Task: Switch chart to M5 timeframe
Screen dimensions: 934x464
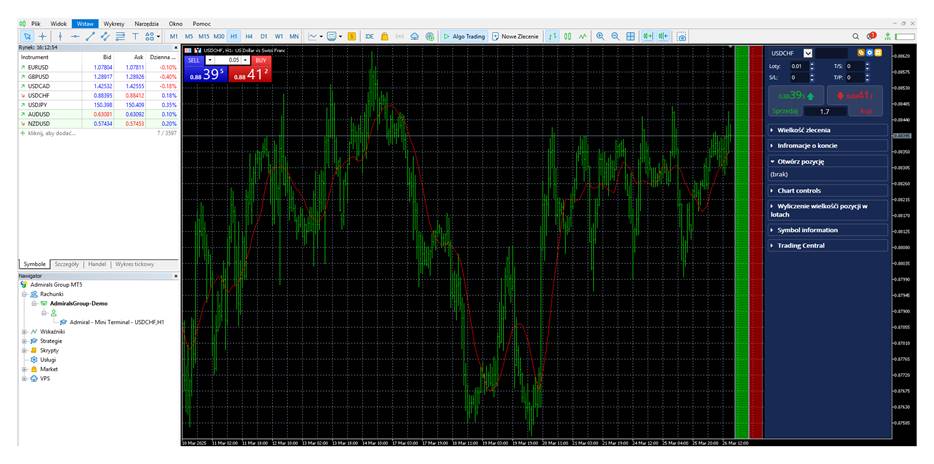Action: [x=189, y=36]
